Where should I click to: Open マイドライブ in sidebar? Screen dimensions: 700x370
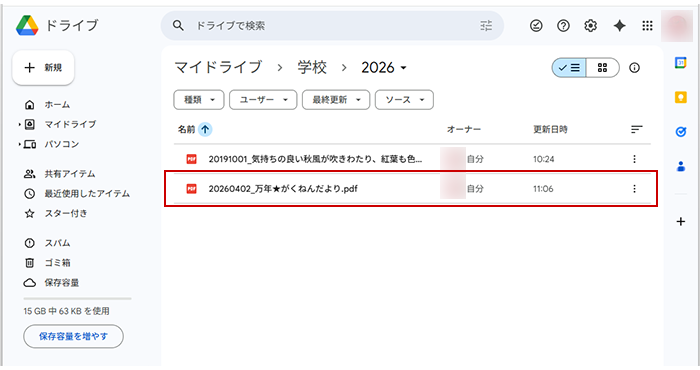coord(70,125)
